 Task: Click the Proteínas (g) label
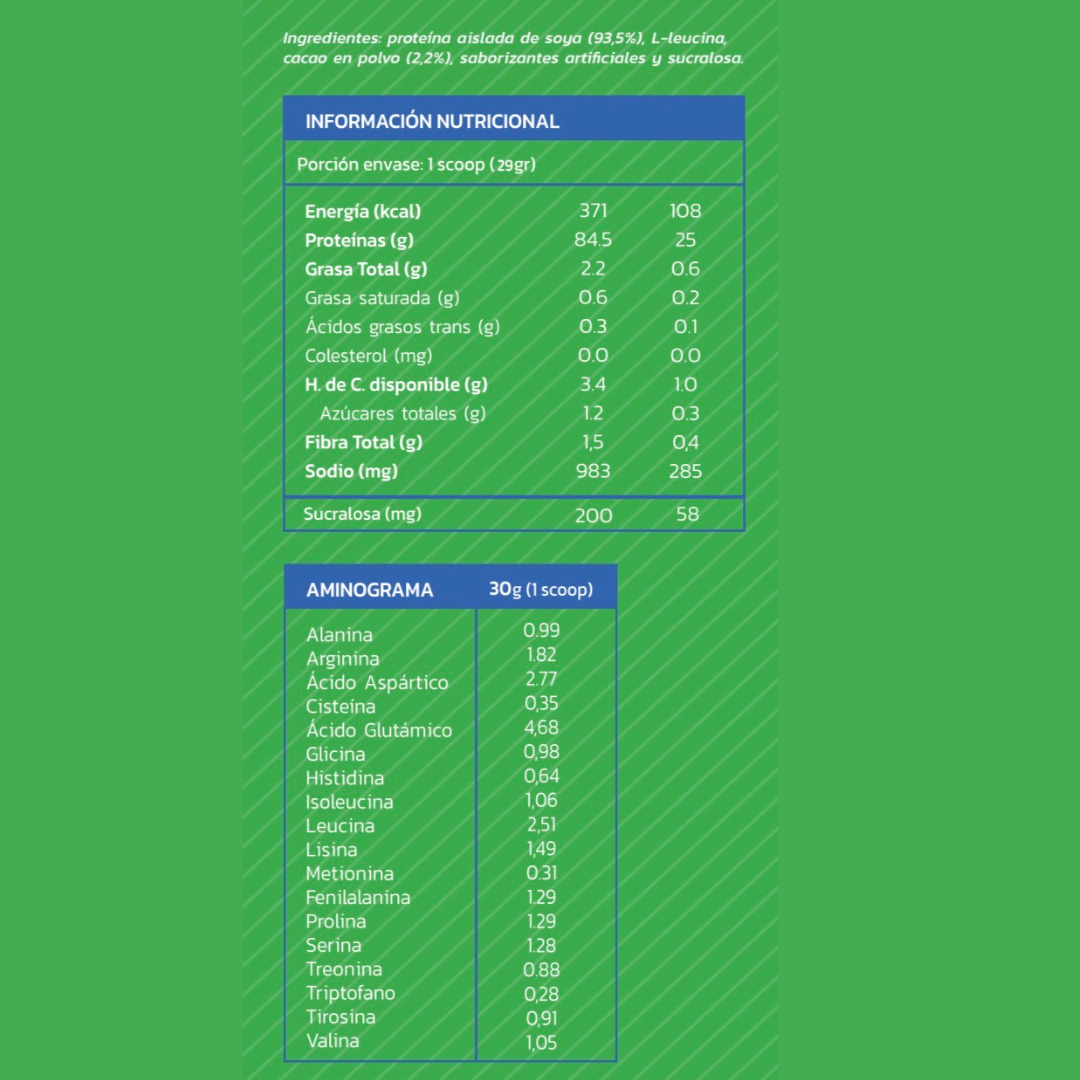[x=359, y=240]
